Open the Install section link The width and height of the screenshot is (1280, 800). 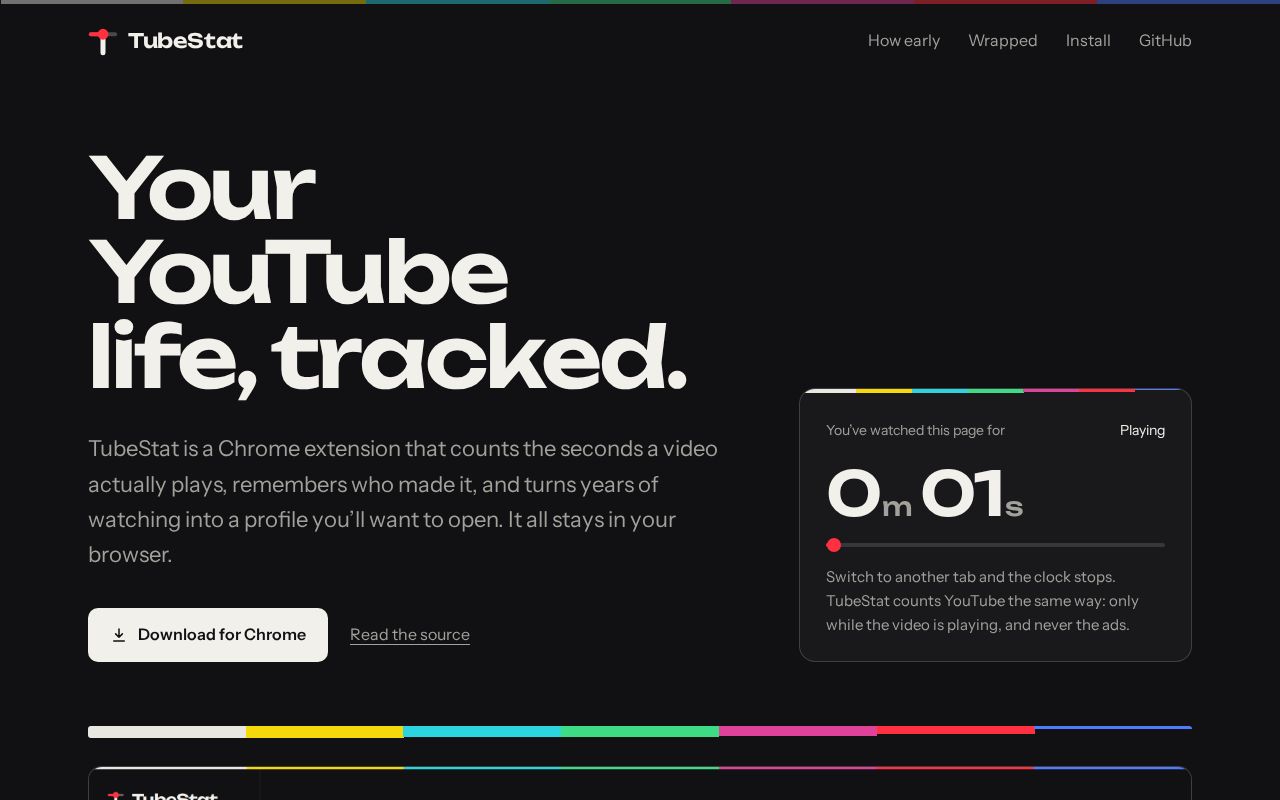(x=1088, y=41)
